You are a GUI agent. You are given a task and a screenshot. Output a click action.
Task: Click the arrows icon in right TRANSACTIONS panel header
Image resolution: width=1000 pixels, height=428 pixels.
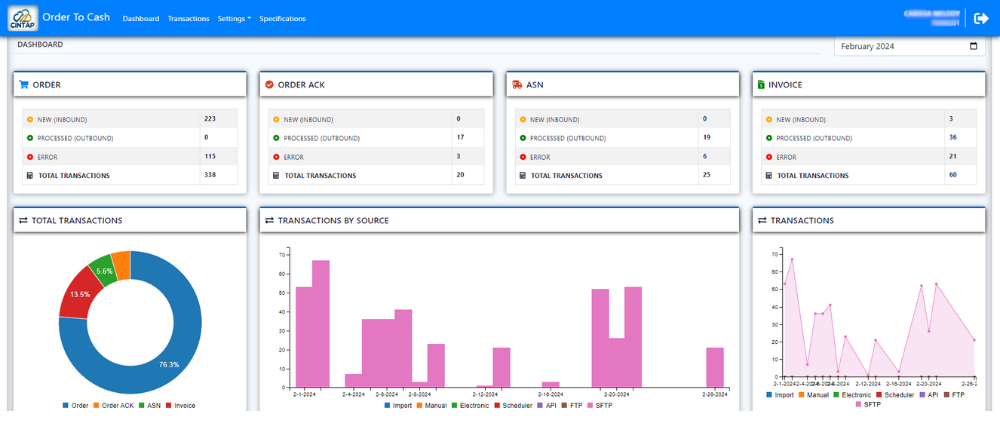762,220
